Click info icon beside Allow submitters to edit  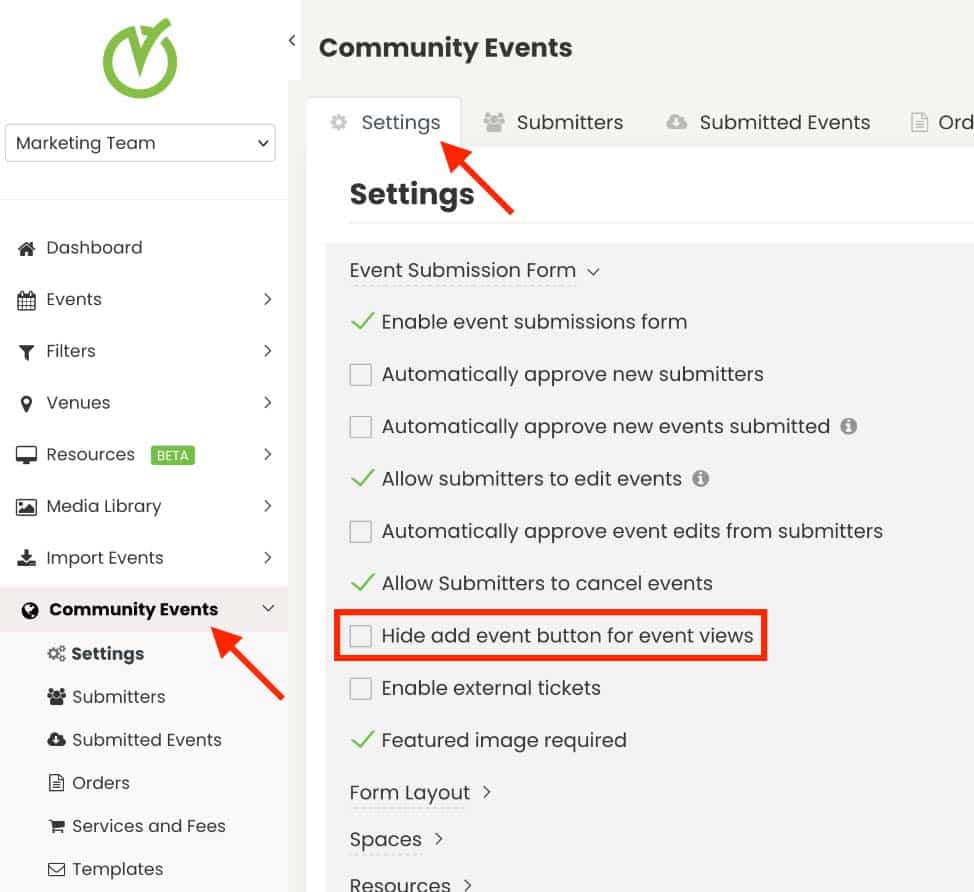701,479
